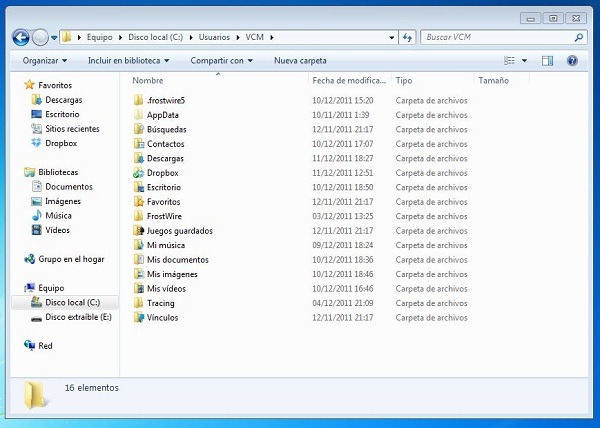The height and width of the screenshot is (428, 600).
Task: Open Sitios recientes in navigation pane
Action: [72, 129]
